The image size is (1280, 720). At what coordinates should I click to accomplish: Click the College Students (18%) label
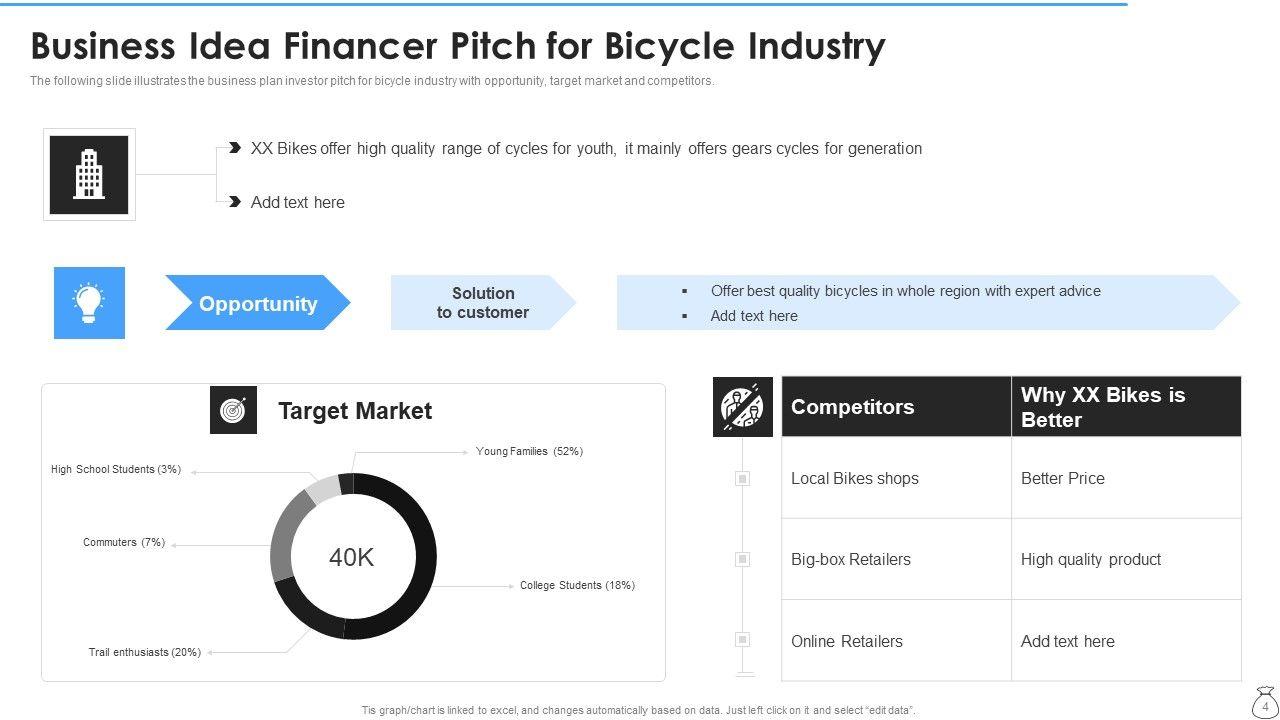coord(577,586)
